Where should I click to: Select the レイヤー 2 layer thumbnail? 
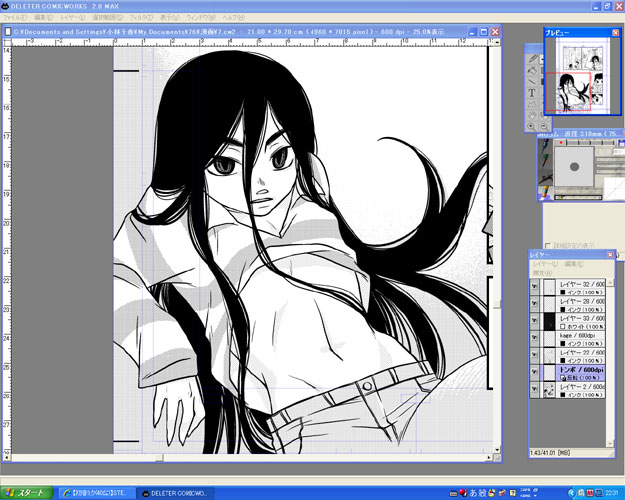click(549, 389)
